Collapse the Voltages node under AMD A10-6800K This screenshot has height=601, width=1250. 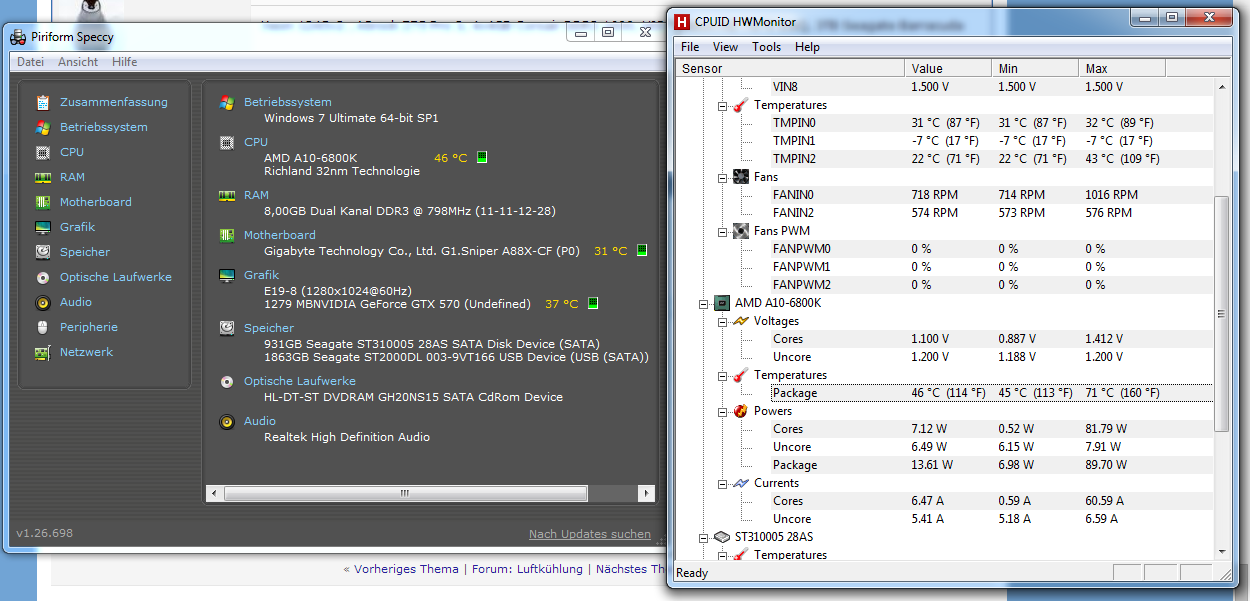click(x=723, y=321)
